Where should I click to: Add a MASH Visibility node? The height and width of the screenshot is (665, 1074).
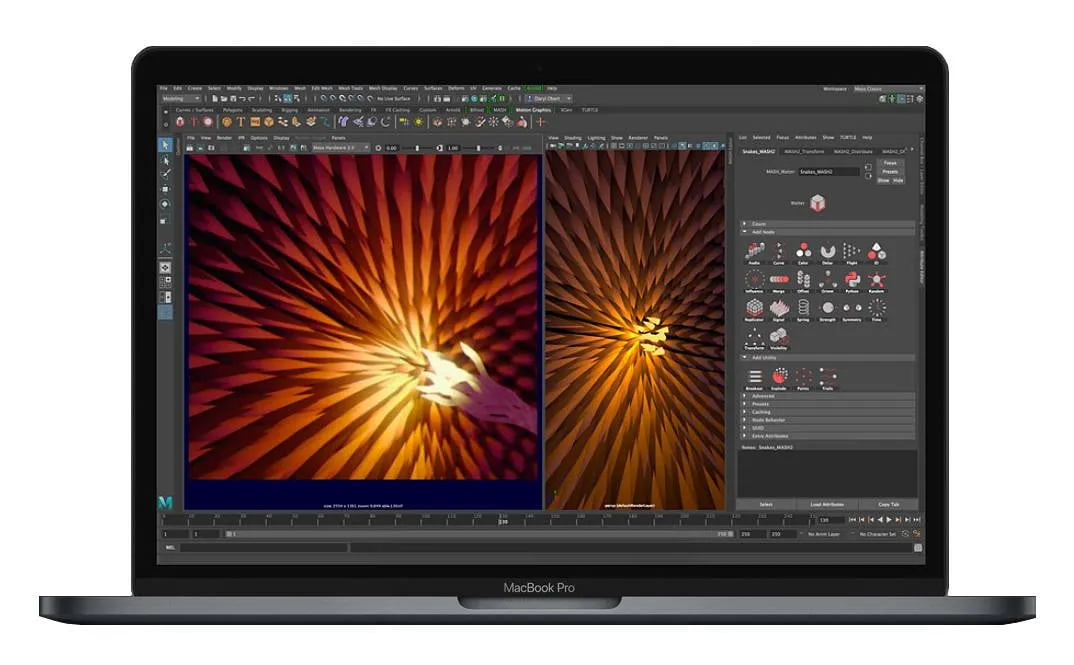click(x=779, y=338)
